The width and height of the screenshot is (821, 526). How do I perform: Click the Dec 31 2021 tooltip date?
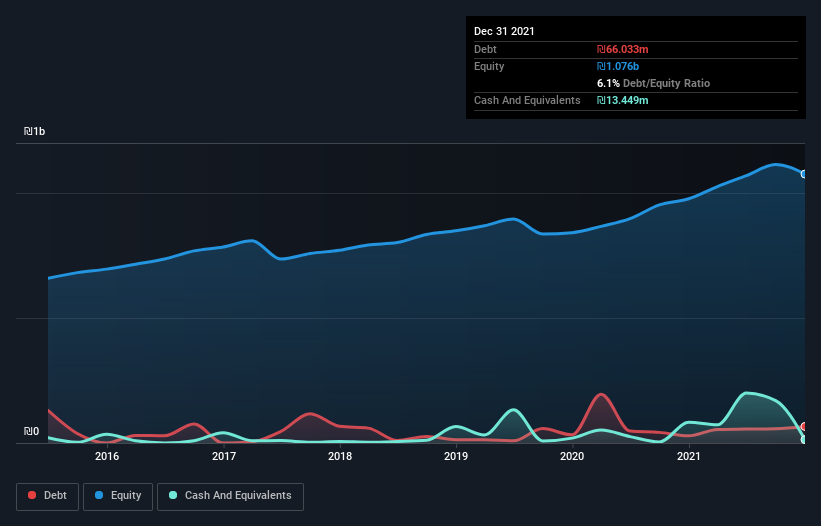504,31
